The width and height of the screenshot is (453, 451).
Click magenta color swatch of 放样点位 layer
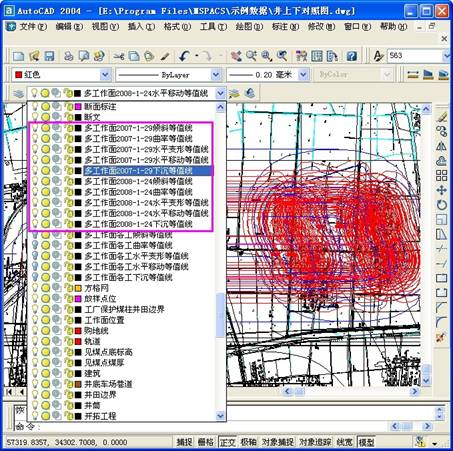[x=78, y=299]
